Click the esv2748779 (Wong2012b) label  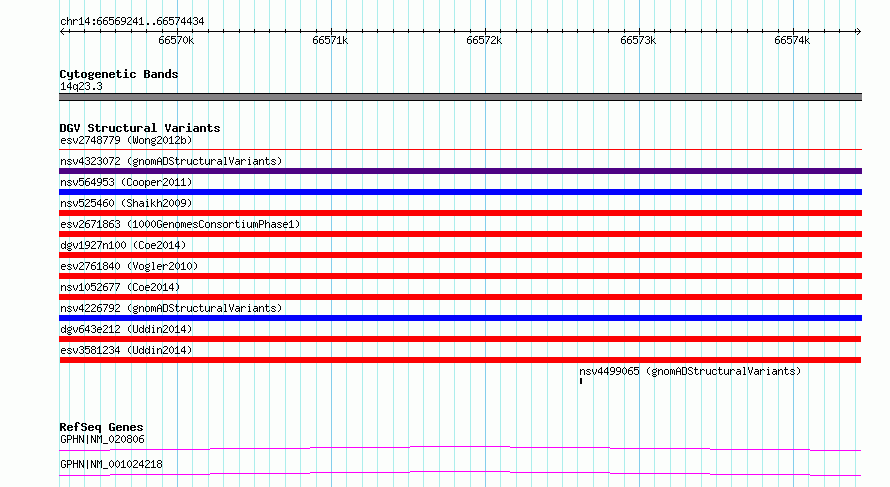pos(126,140)
